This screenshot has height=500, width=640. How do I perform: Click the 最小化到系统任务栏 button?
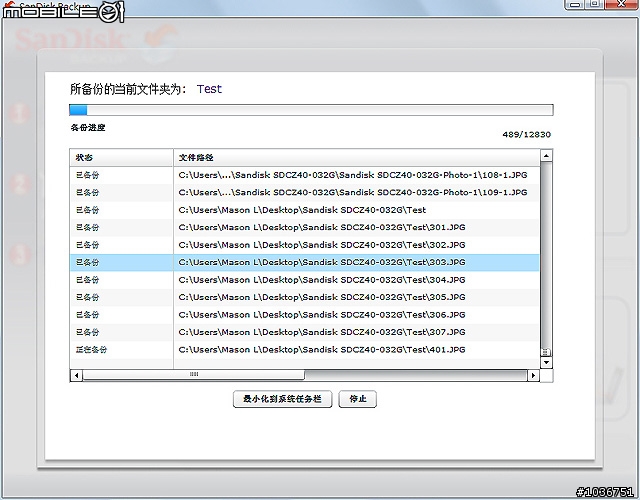282,399
